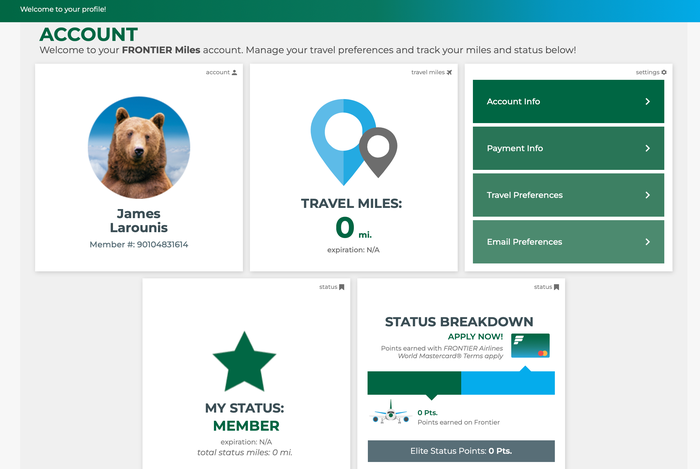The width and height of the screenshot is (700, 469).
Task: Click the travel miles airplane icon
Action: 449,72
